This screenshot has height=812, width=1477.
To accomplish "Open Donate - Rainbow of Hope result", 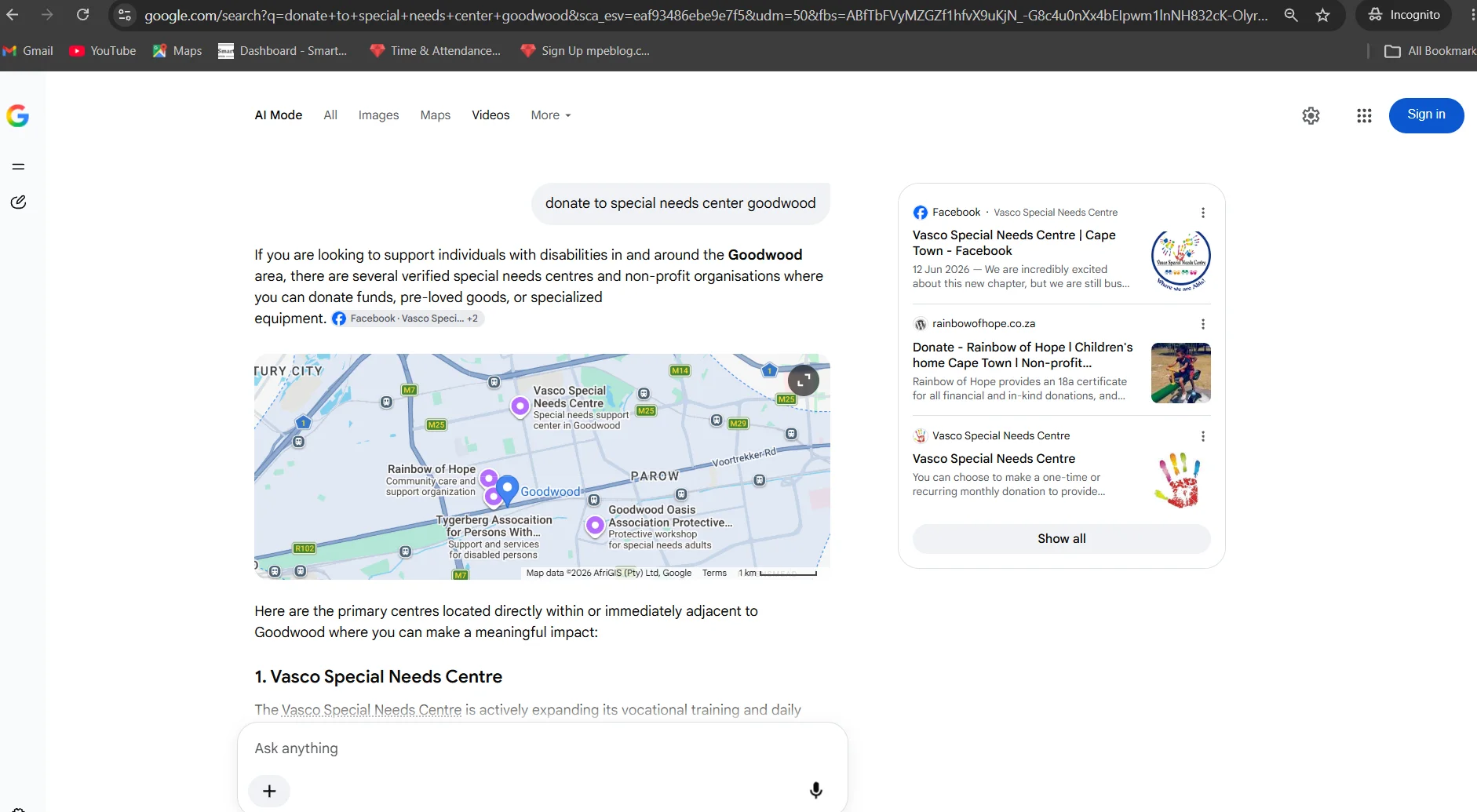I will click(x=1023, y=355).
